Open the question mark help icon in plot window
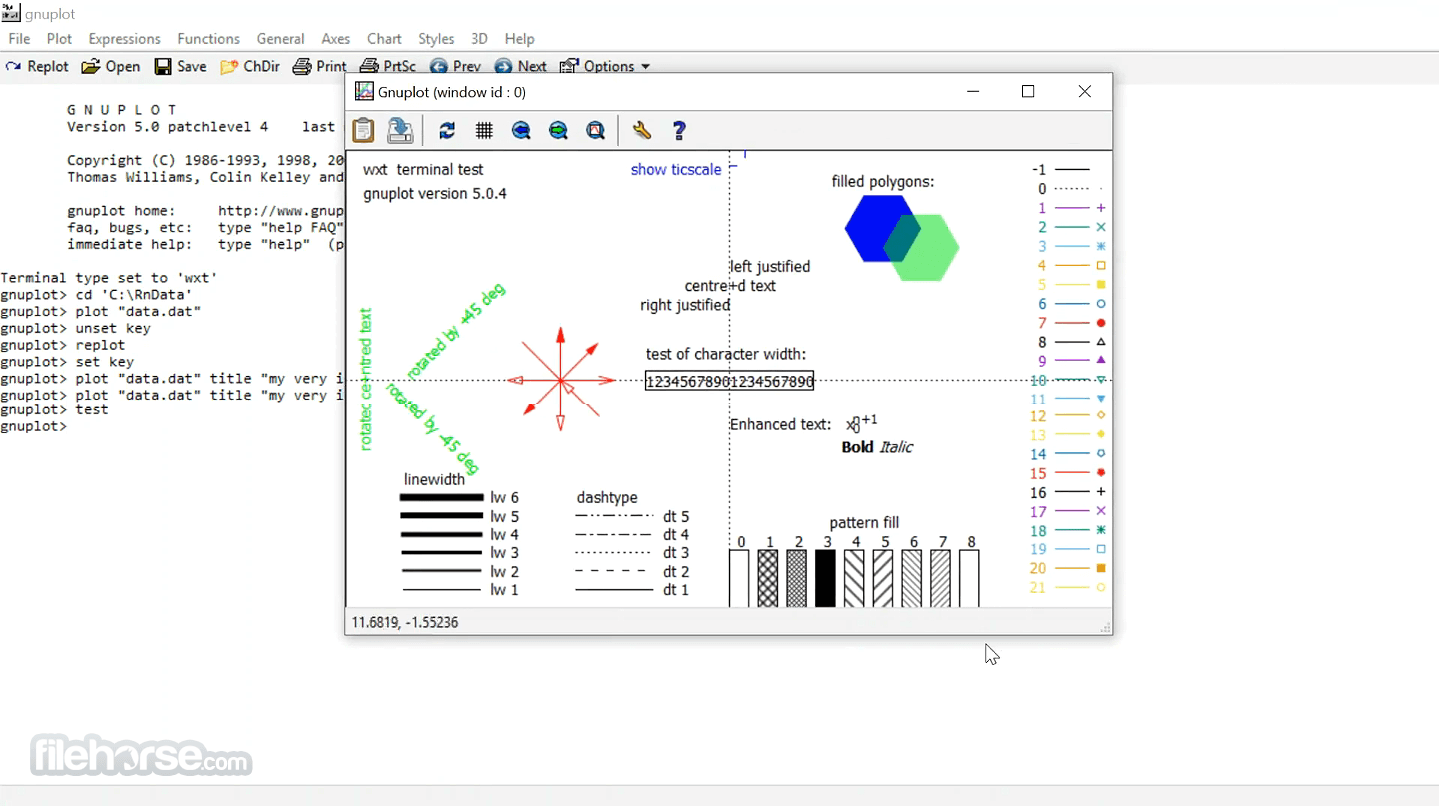Screen dimensions: 1439x806 679,130
